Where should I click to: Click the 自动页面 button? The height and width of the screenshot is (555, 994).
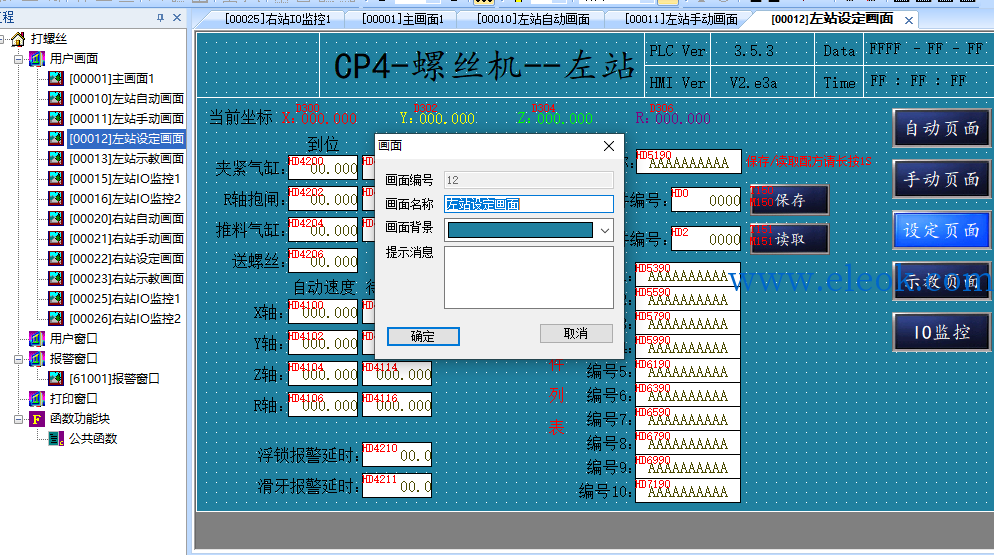pos(941,129)
